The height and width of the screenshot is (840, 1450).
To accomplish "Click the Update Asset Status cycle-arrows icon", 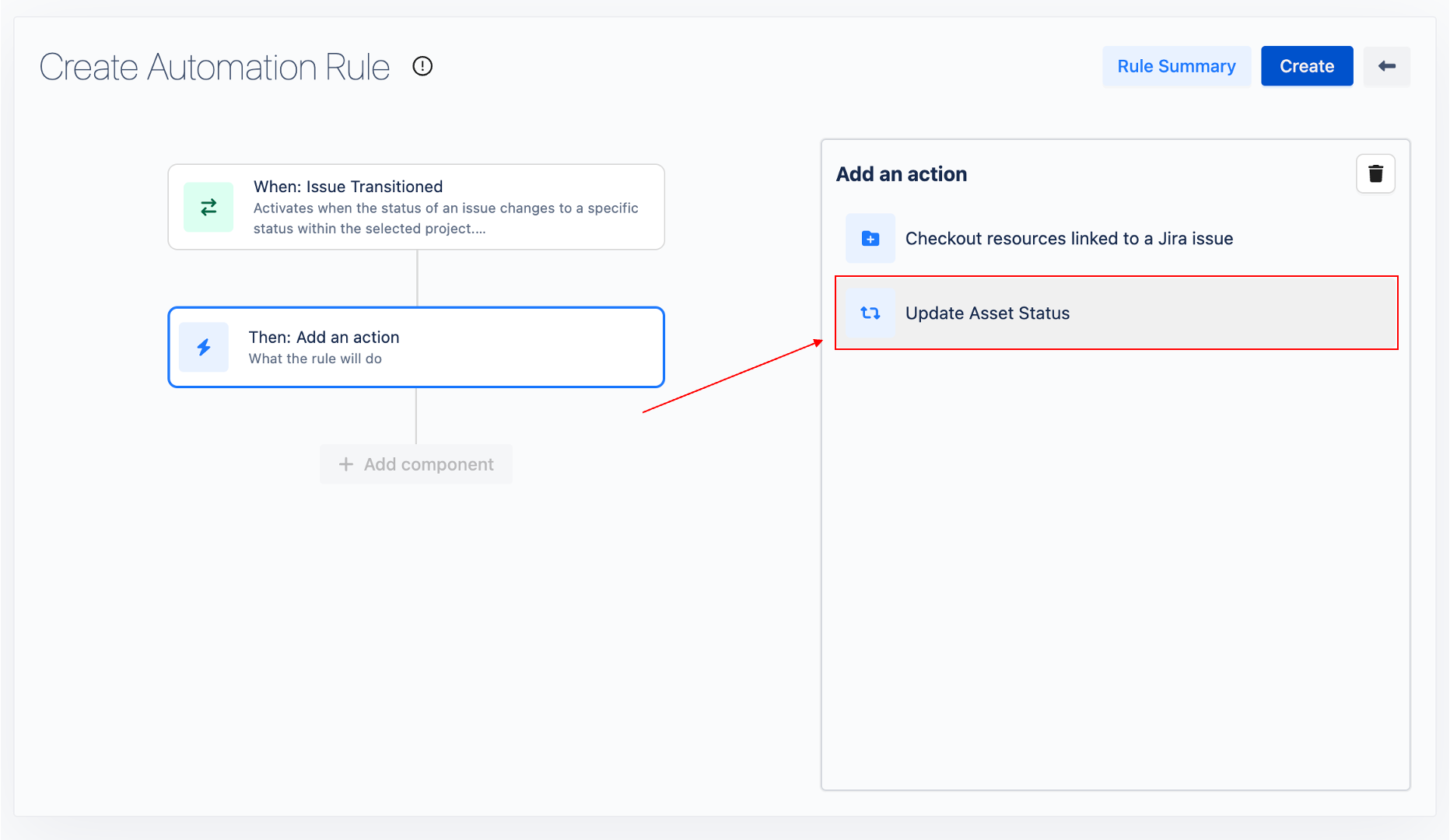I will click(x=870, y=313).
